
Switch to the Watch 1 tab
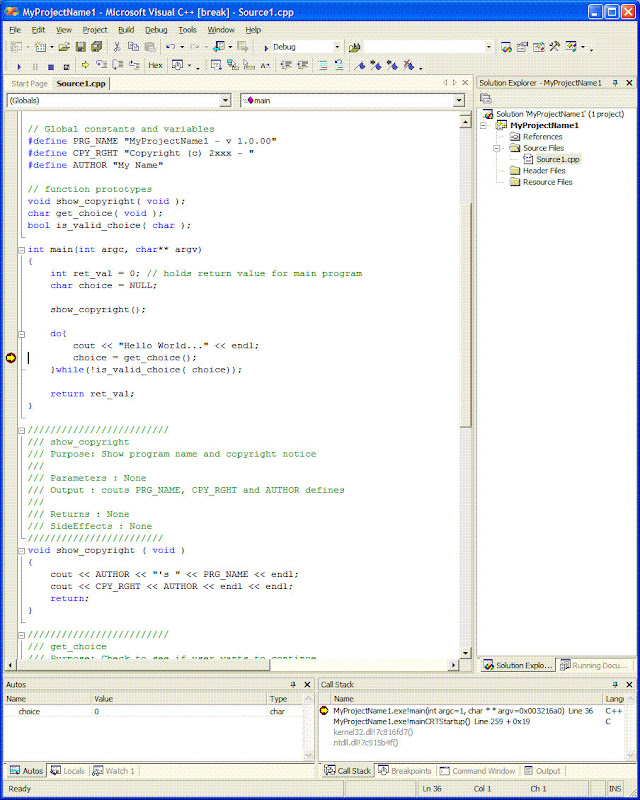pos(113,770)
